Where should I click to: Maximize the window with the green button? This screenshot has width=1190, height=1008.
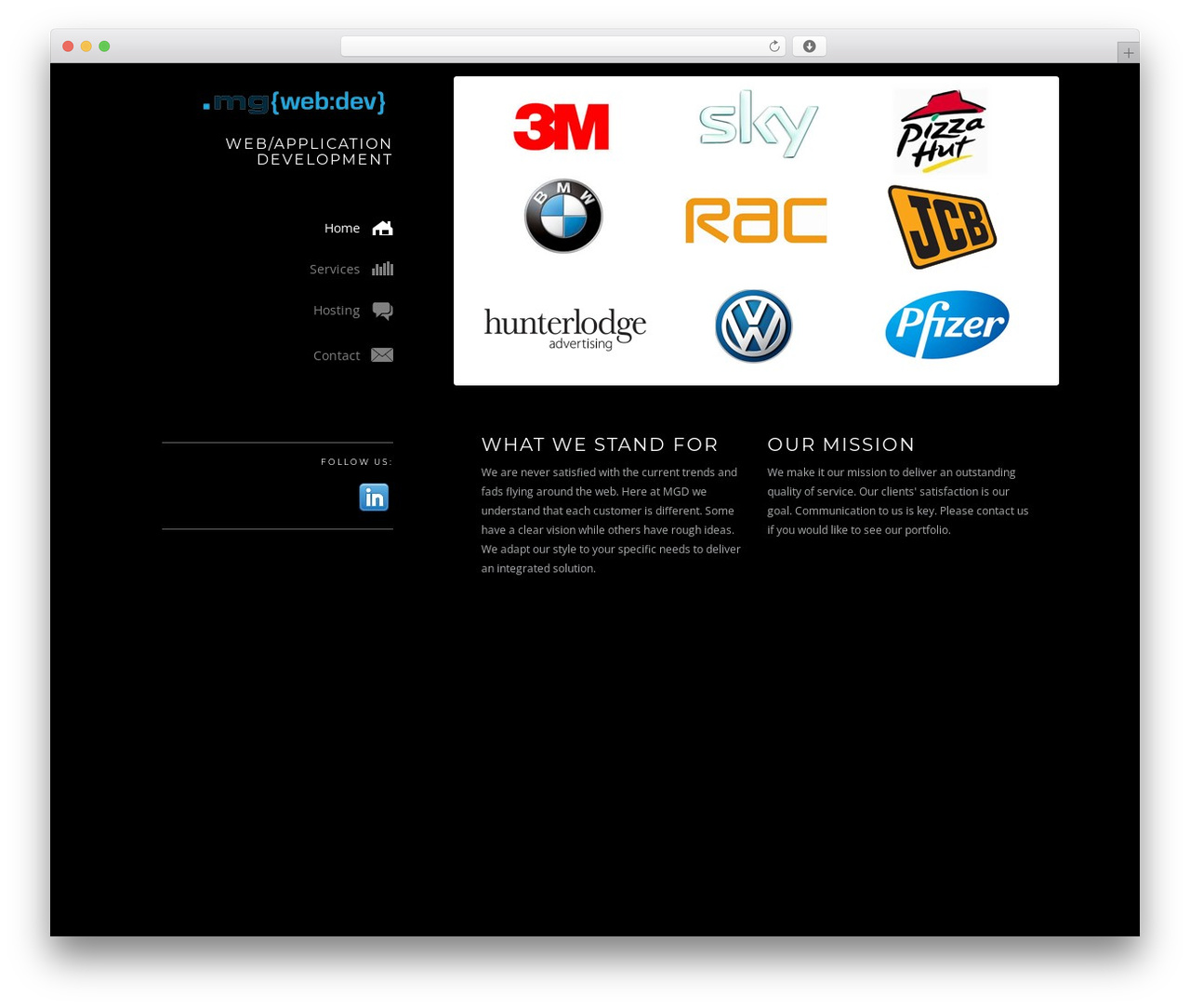point(104,46)
